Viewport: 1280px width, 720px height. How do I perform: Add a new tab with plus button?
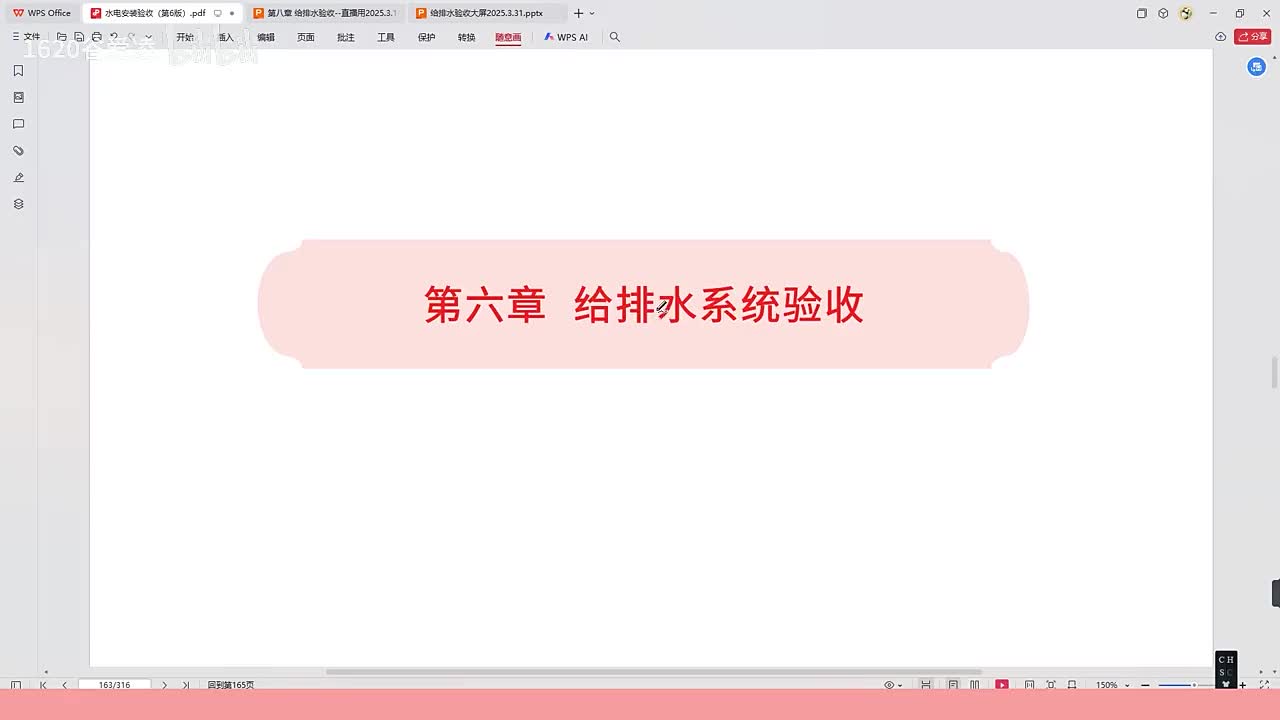coord(578,13)
